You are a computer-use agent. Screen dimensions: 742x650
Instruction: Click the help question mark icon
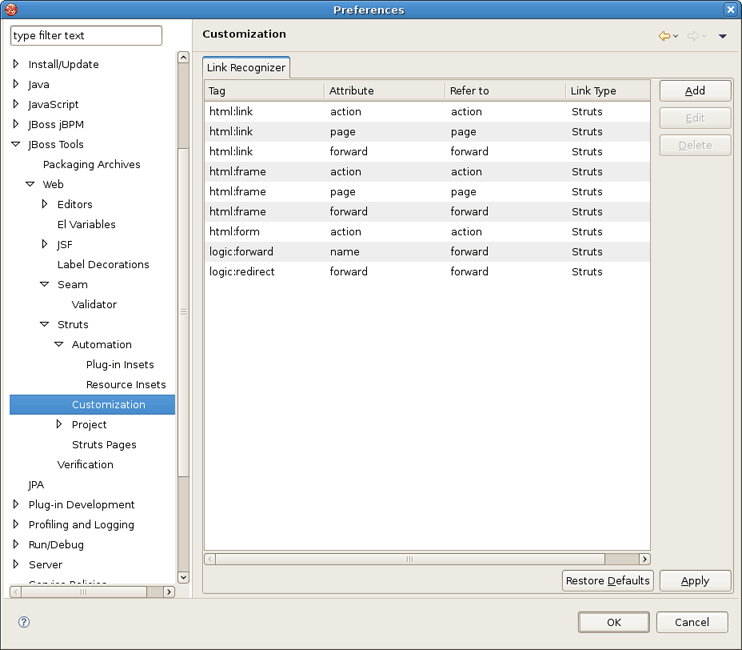[24, 622]
